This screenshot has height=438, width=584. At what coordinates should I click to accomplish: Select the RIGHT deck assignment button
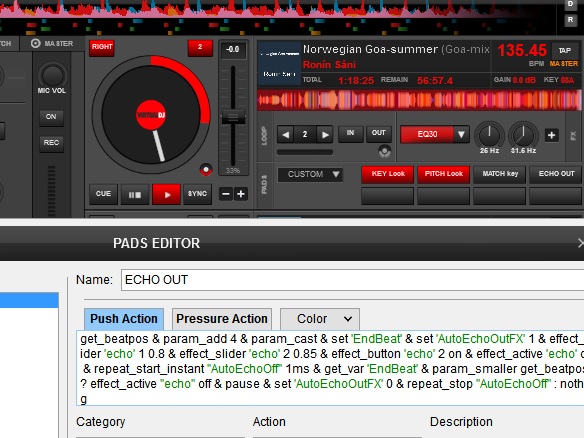(x=102, y=47)
